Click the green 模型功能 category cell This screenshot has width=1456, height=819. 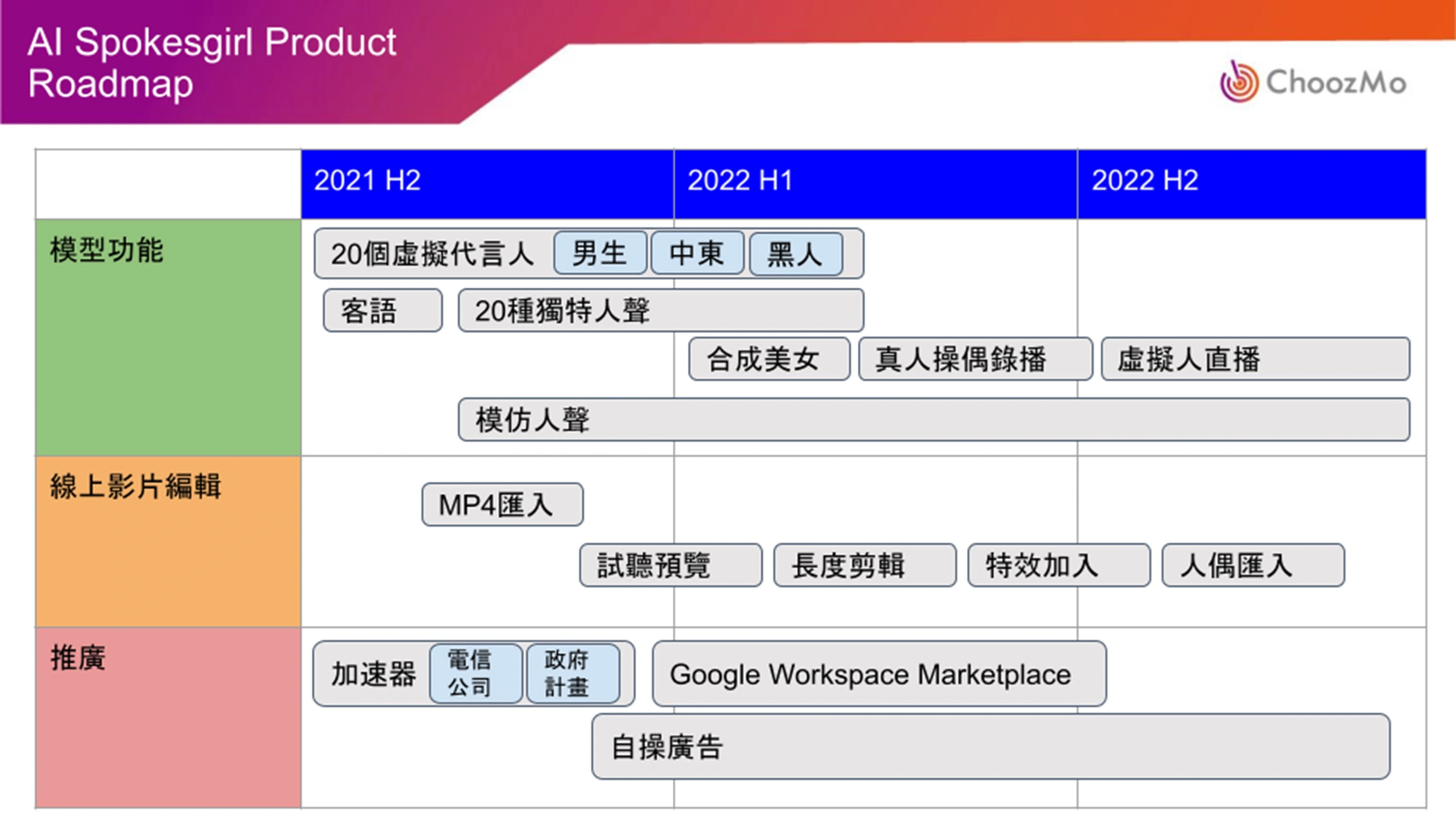[x=168, y=337]
